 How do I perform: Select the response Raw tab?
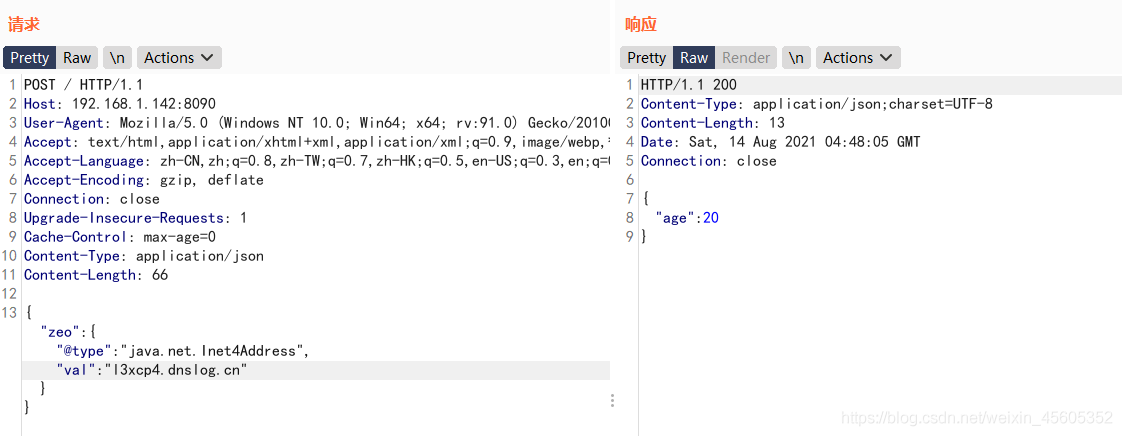694,58
